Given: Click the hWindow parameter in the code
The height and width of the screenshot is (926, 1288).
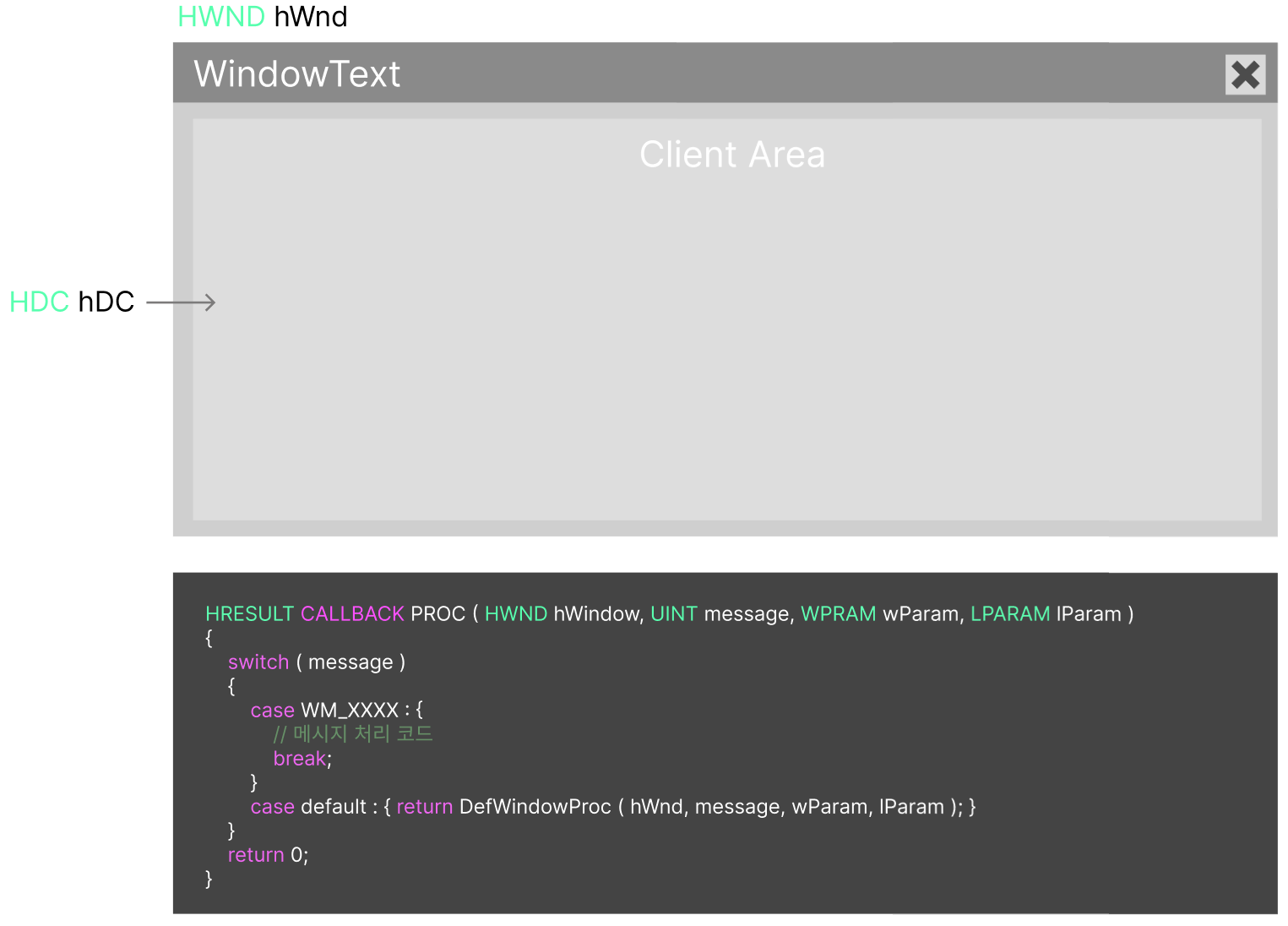Looking at the screenshot, I should click(598, 613).
